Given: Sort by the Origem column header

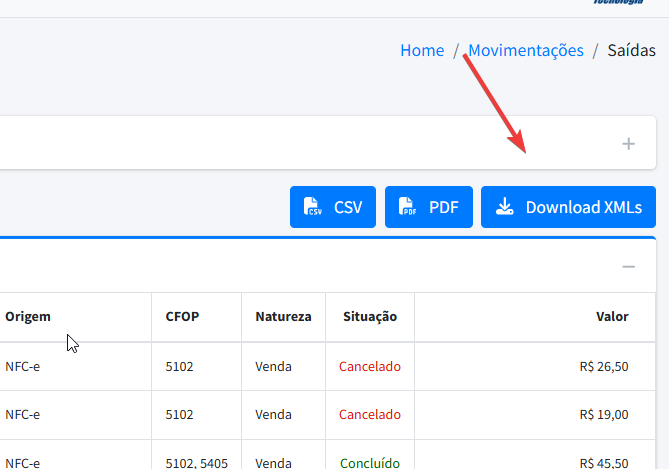Looking at the screenshot, I should click(28, 317).
